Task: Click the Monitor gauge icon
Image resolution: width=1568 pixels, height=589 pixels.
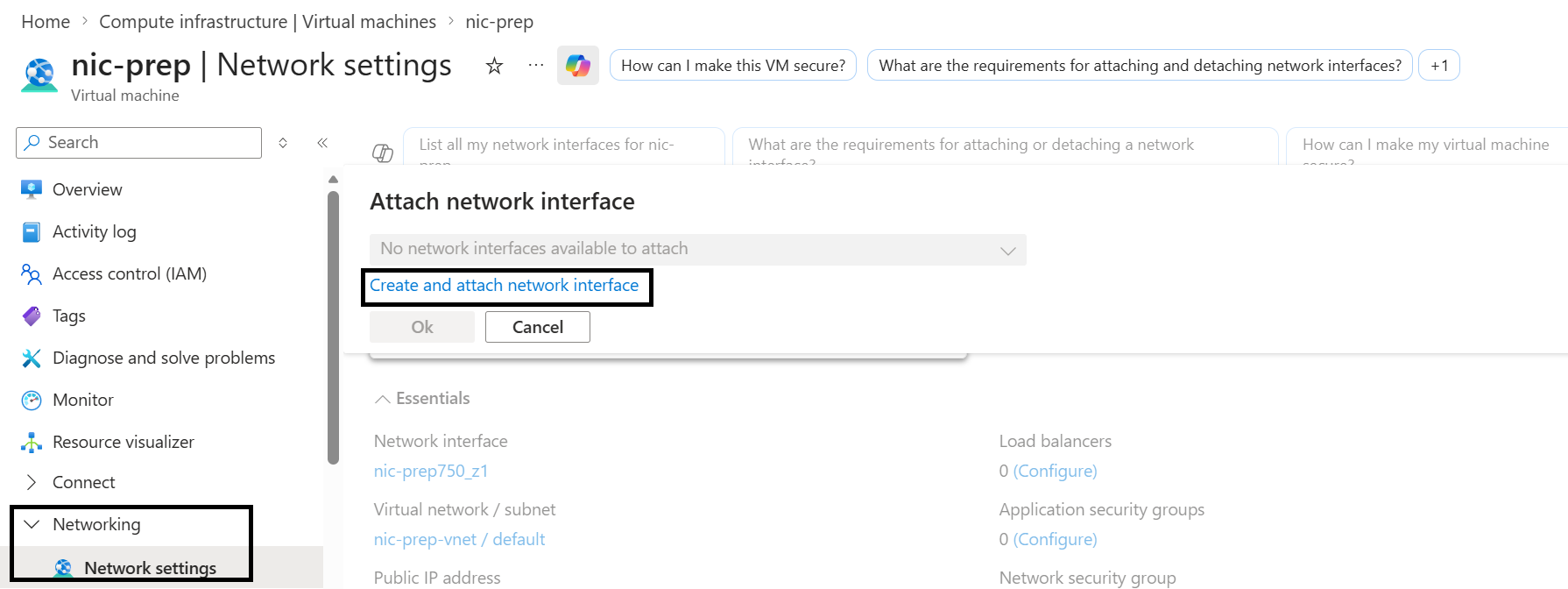Action: (32, 400)
